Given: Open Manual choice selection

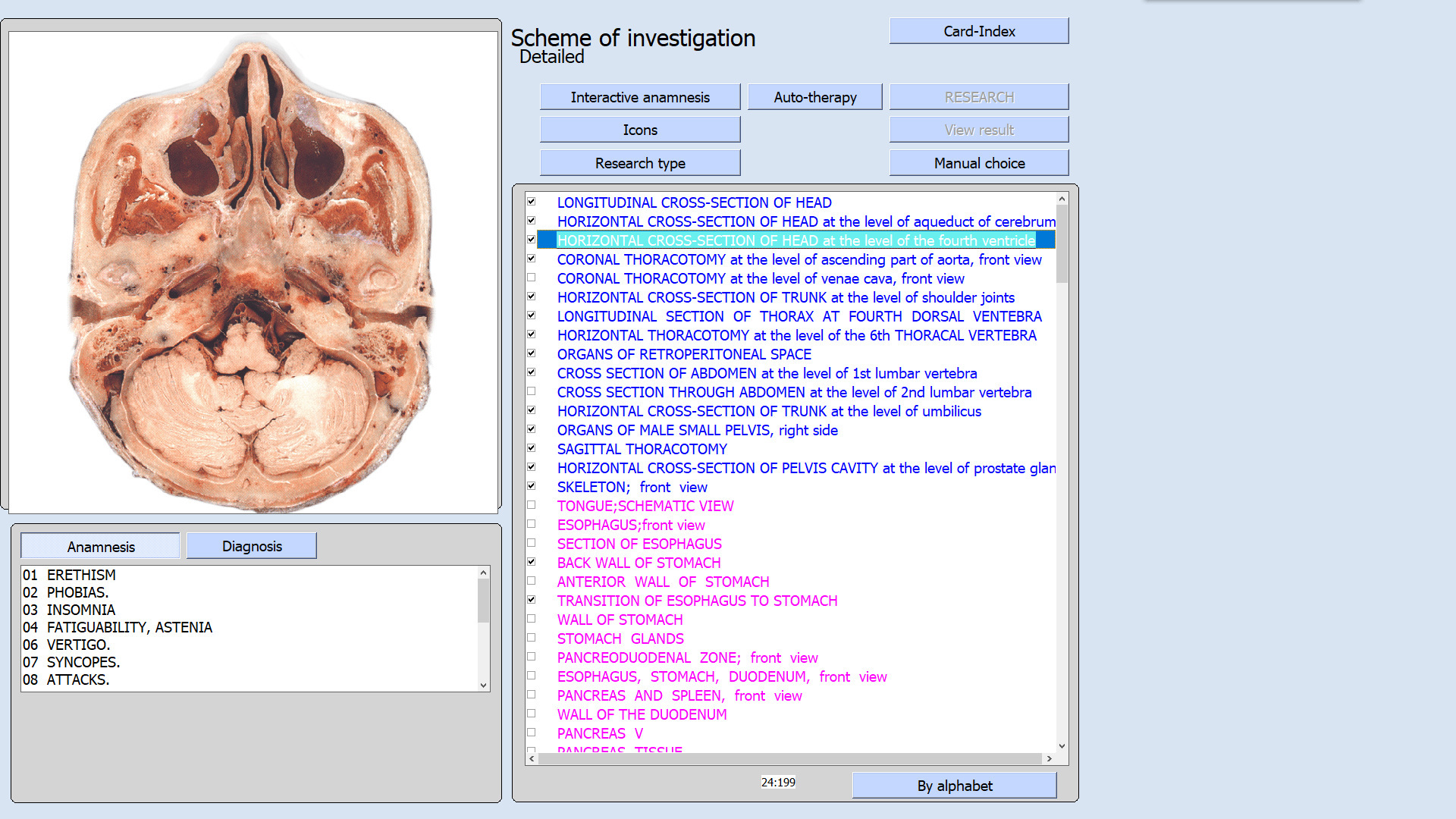Looking at the screenshot, I should pyautogui.click(x=978, y=163).
